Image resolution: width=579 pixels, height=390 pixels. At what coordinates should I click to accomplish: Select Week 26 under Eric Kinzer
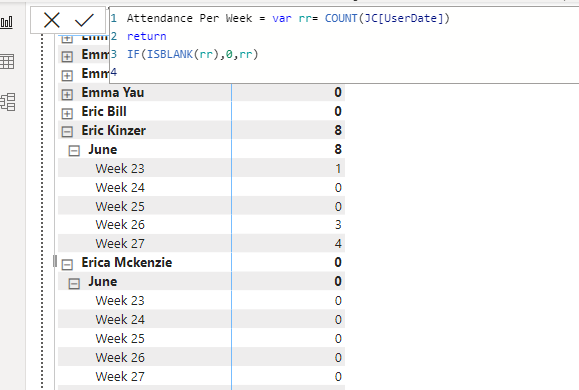120,225
